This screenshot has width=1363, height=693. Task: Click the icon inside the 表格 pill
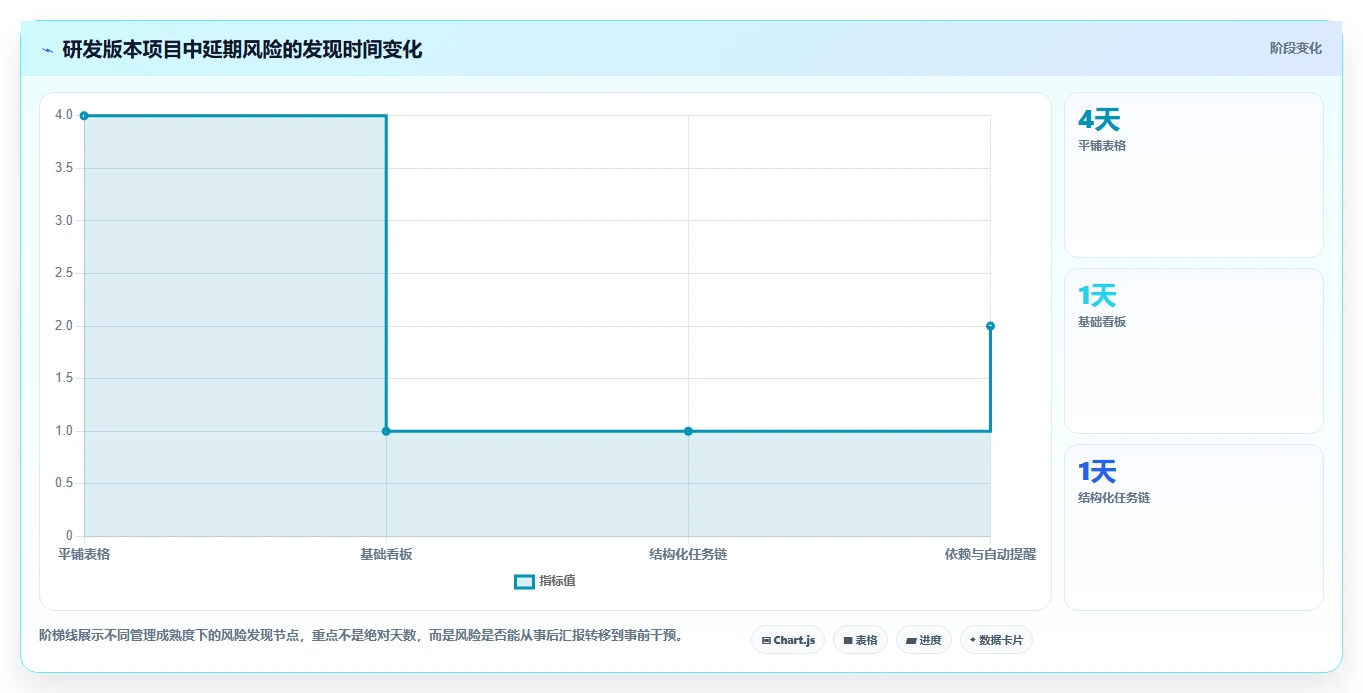pos(848,640)
